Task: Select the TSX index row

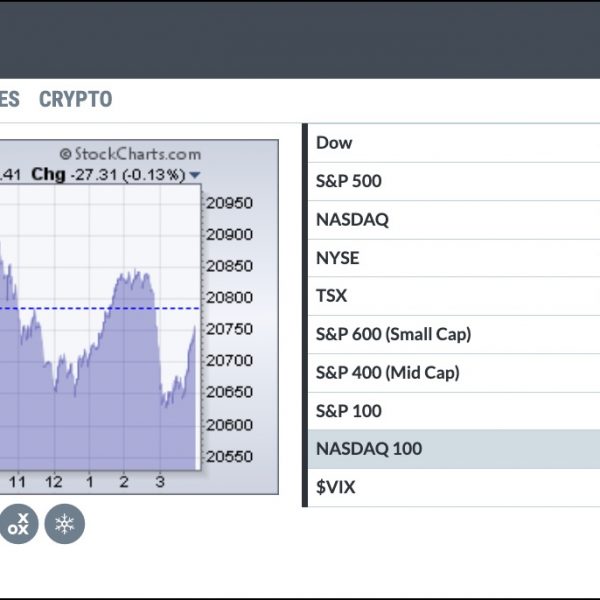Action: [454, 296]
